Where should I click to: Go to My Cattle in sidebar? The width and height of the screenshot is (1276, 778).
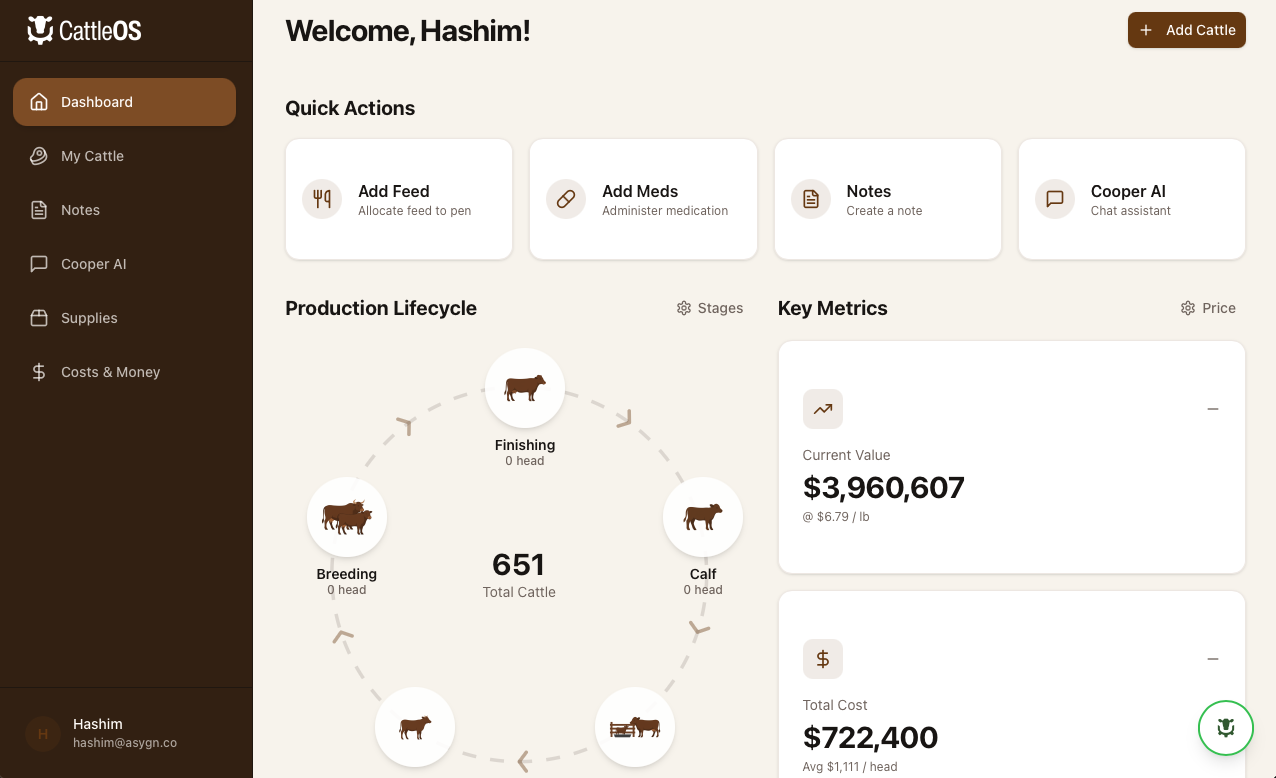(92, 156)
